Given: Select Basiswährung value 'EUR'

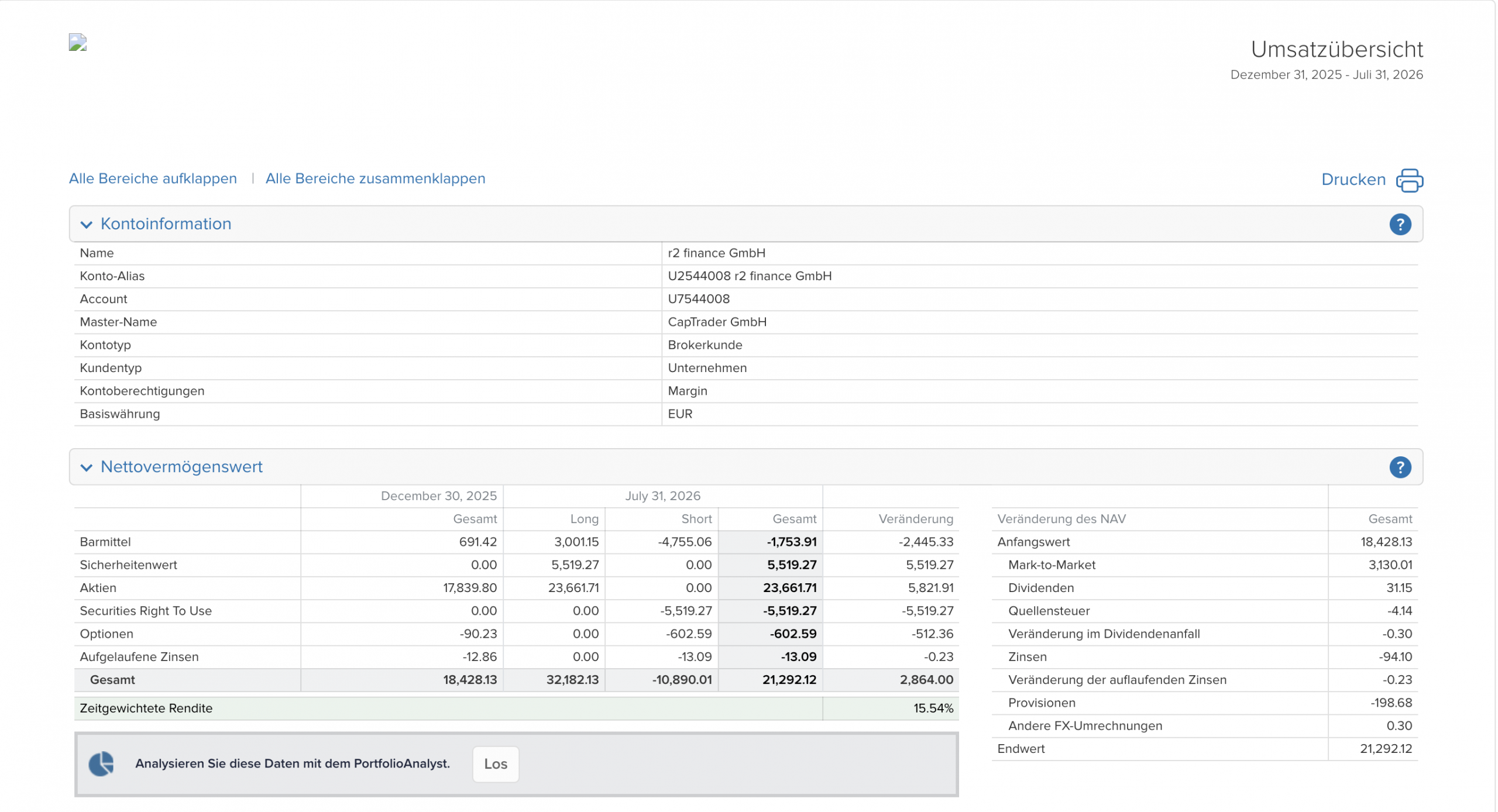Looking at the screenshot, I should (680, 414).
